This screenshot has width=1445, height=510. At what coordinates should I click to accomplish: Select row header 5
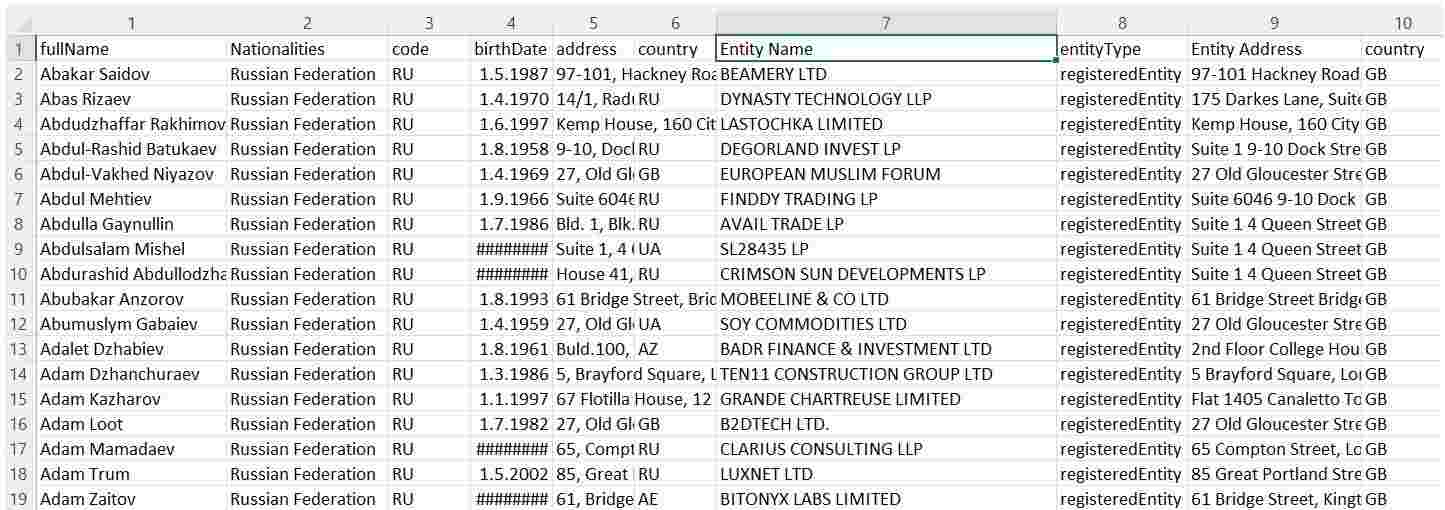coord(18,149)
